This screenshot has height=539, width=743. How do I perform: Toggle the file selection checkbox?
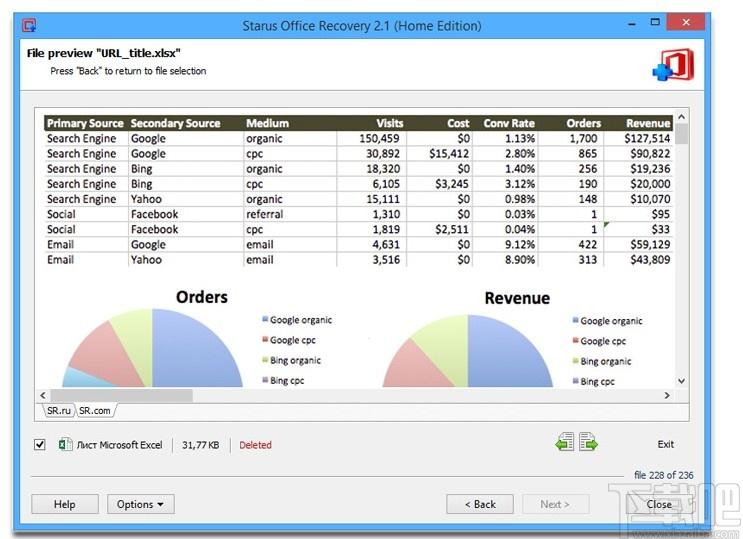tap(40, 445)
